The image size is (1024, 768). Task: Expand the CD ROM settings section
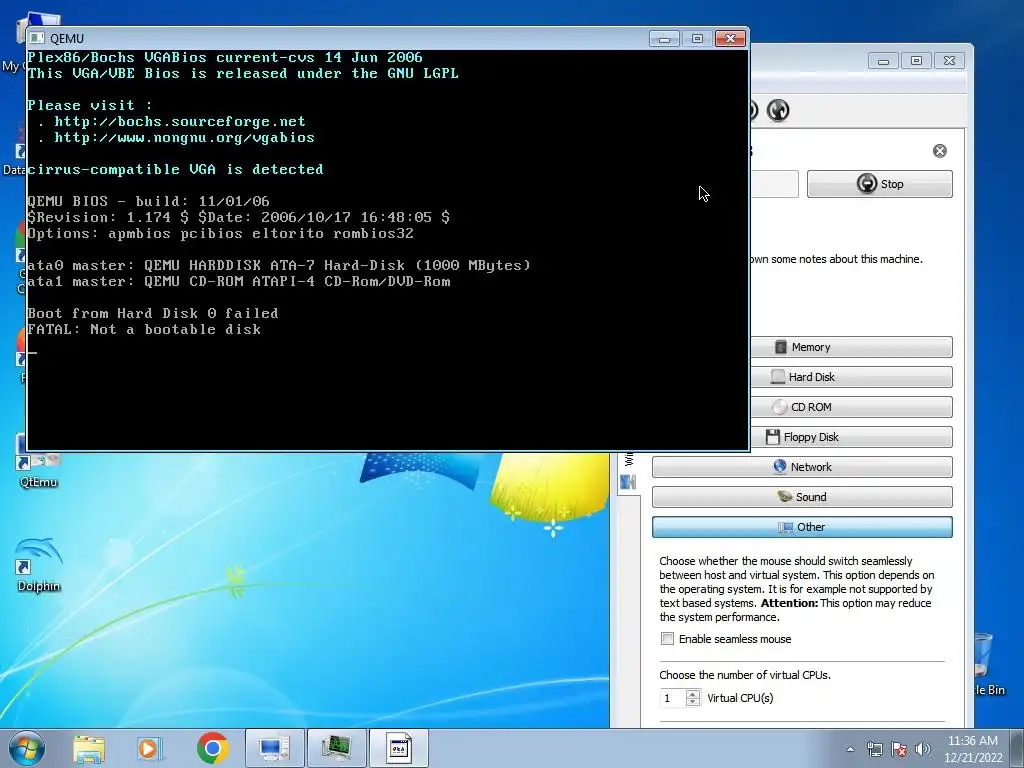click(851, 407)
